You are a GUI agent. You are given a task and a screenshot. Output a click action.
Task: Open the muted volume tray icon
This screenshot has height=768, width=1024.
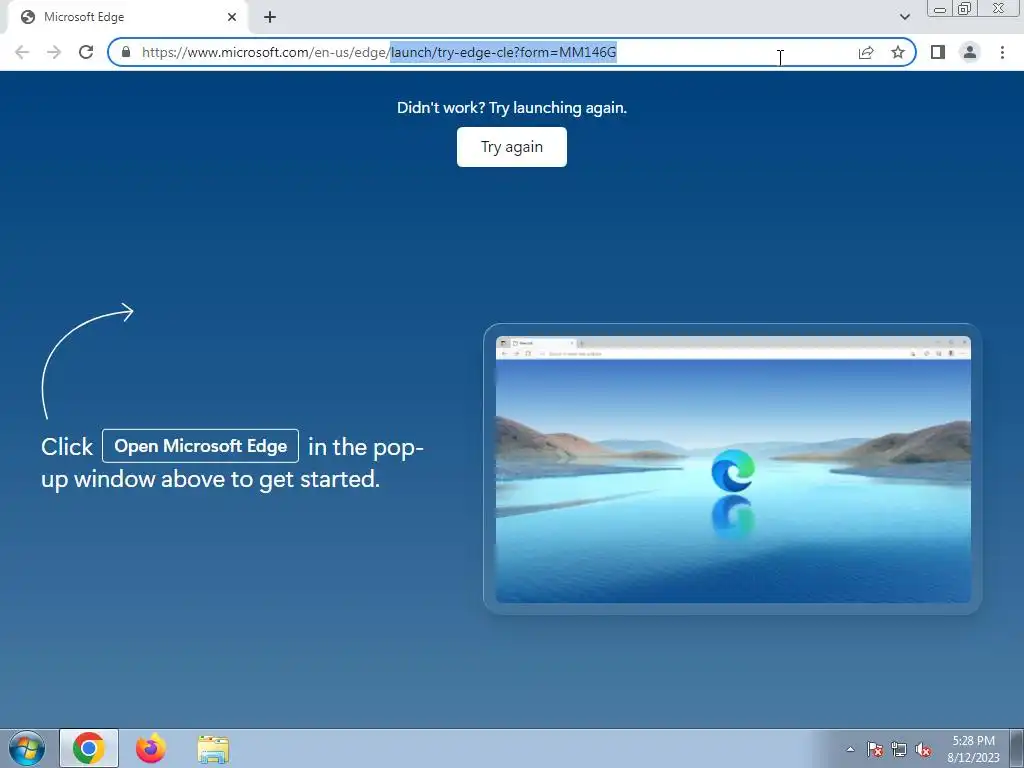click(x=923, y=749)
